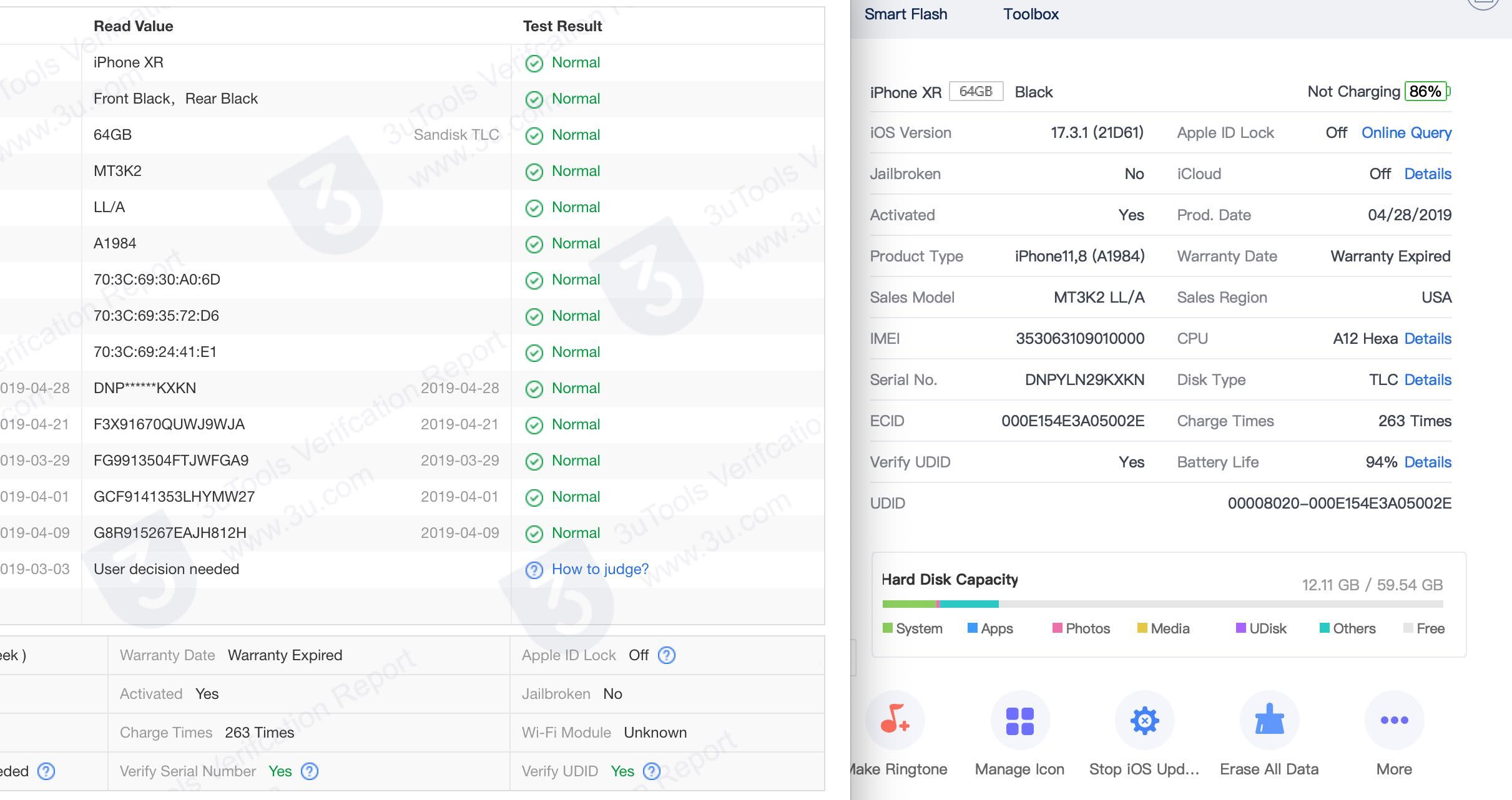Screen dimensions: 1512x800
Task: Select the 70:3C:69:35:72:D6 address
Action: tap(156, 316)
